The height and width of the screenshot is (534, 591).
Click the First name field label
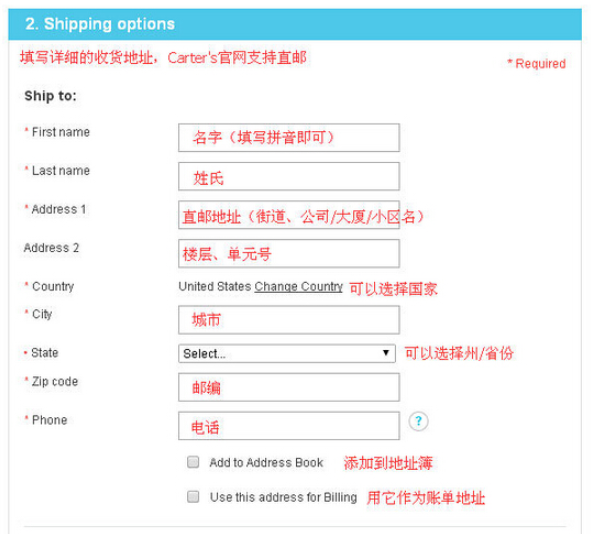click(x=61, y=132)
